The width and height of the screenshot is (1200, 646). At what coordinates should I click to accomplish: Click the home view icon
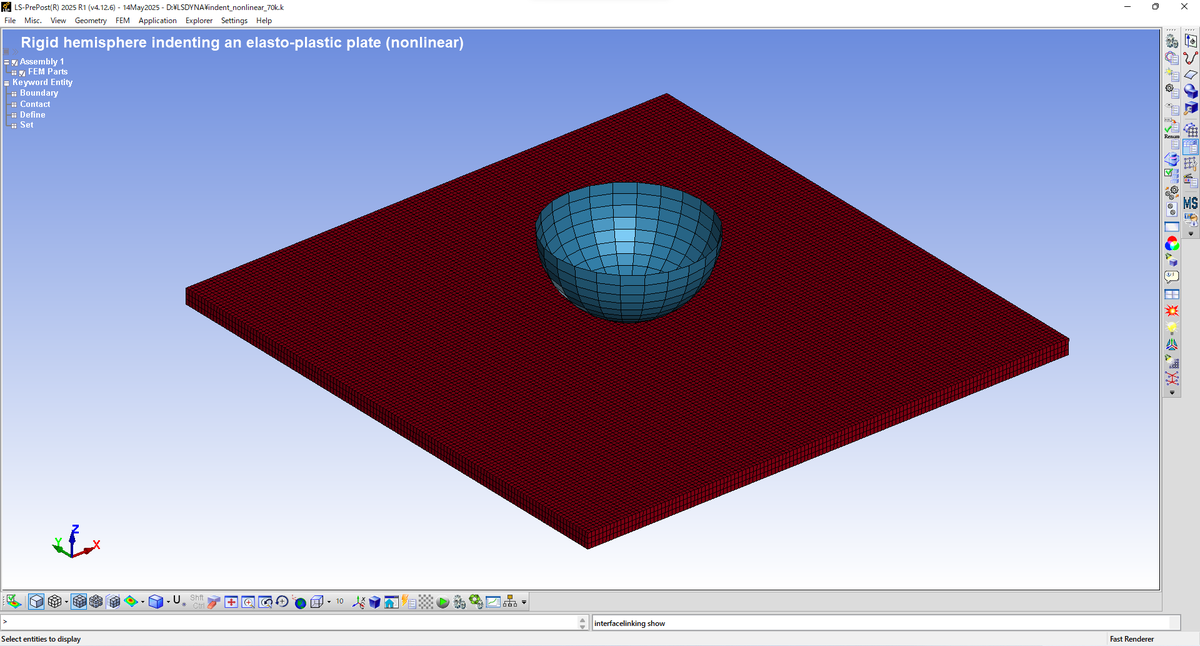pyautogui.click(x=391, y=602)
